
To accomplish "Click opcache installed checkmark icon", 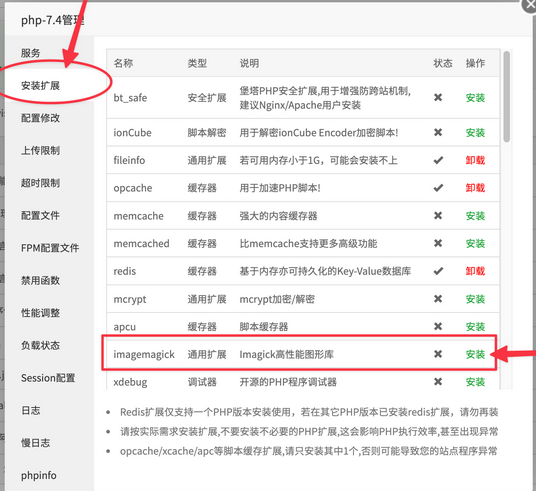I will click(438, 188).
